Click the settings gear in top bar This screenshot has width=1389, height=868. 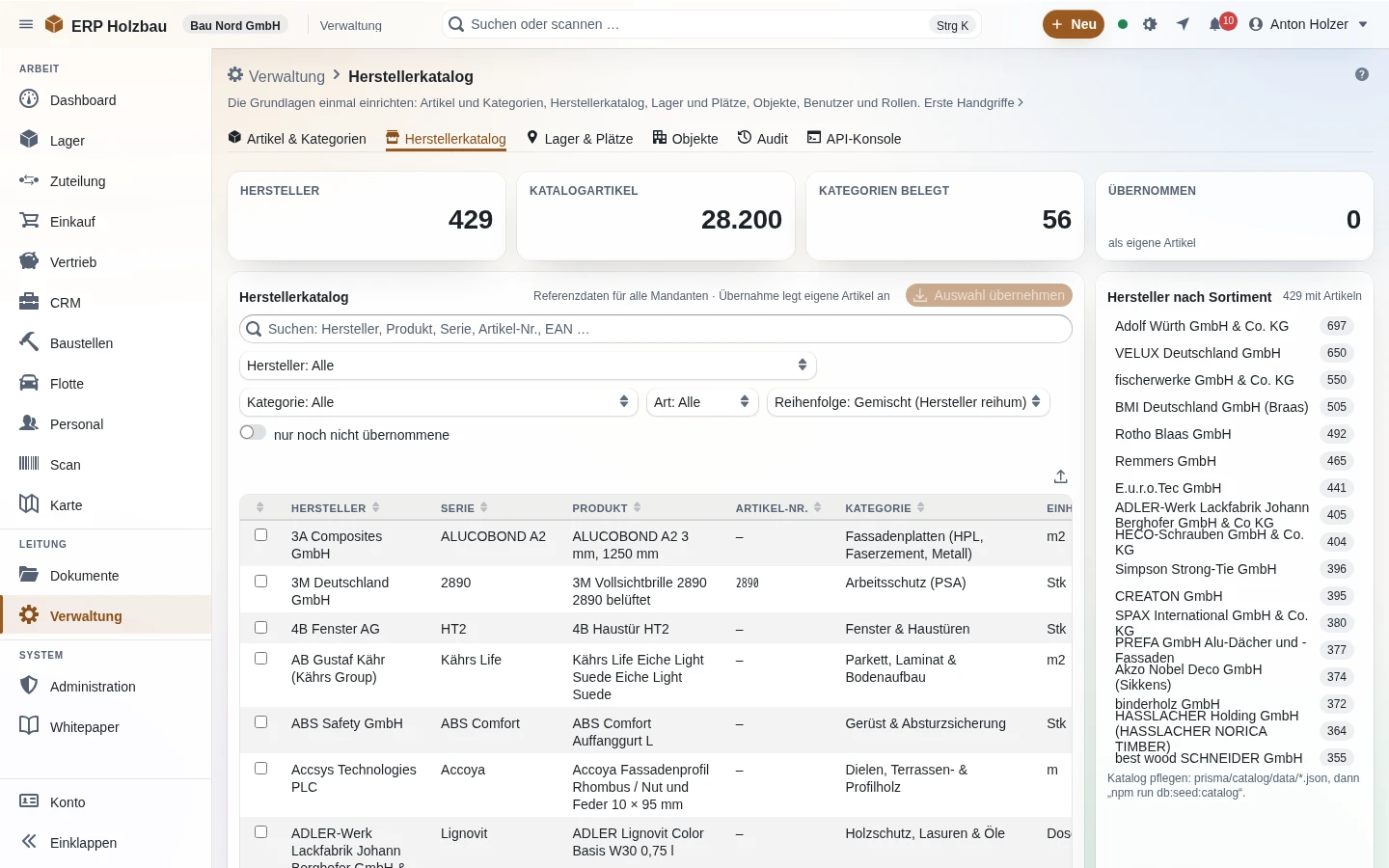1150,24
